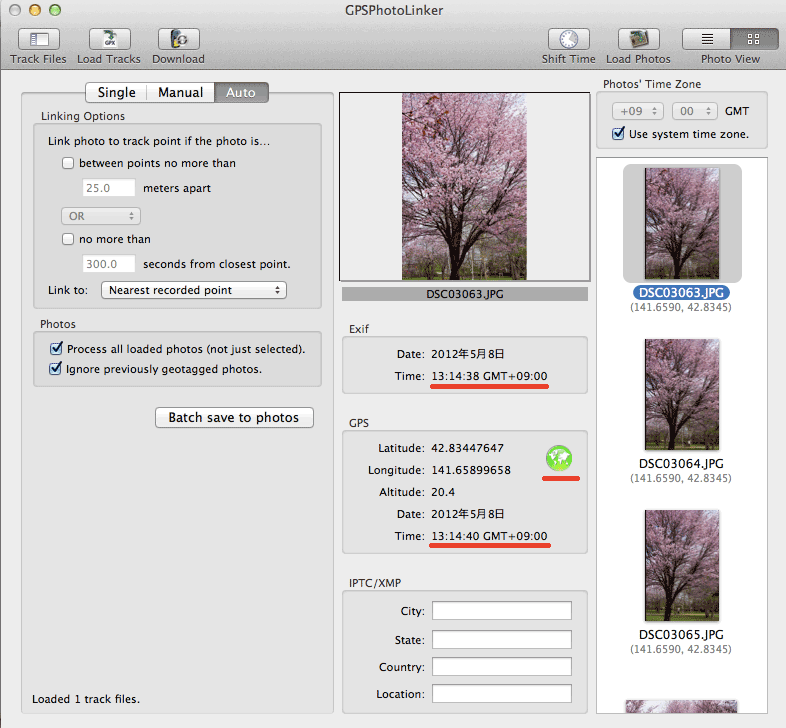Select the Single tab
Viewport: 786px width, 728px height.
[x=116, y=92]
